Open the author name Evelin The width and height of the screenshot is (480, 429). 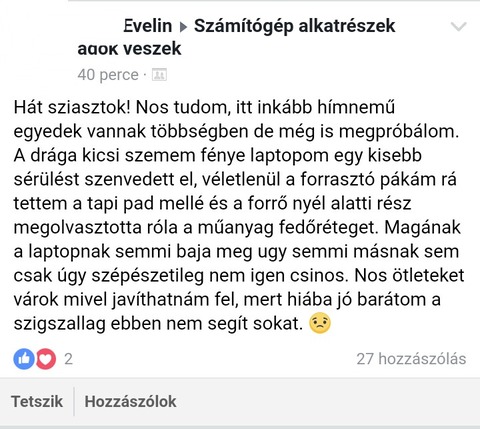(x=148, y=26)
